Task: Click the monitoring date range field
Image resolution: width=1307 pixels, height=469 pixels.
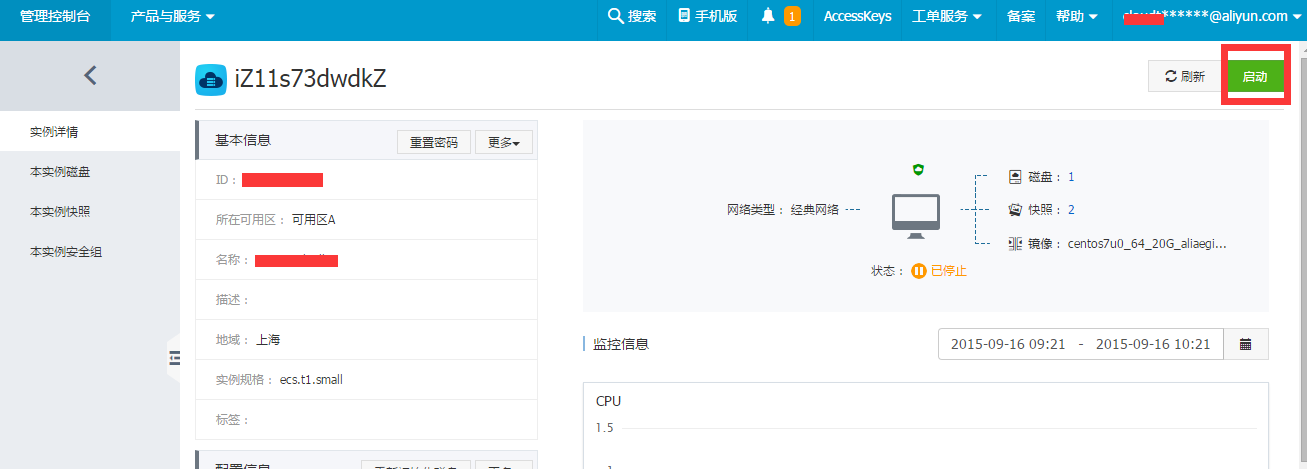Action: [x=1080, y=344]
